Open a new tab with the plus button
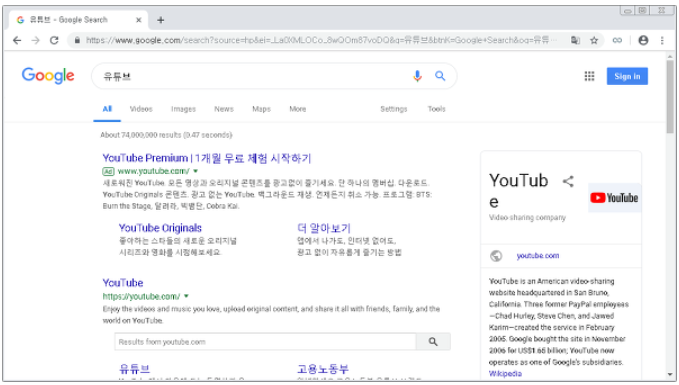The image size is (679, 385). click(161, 20)
